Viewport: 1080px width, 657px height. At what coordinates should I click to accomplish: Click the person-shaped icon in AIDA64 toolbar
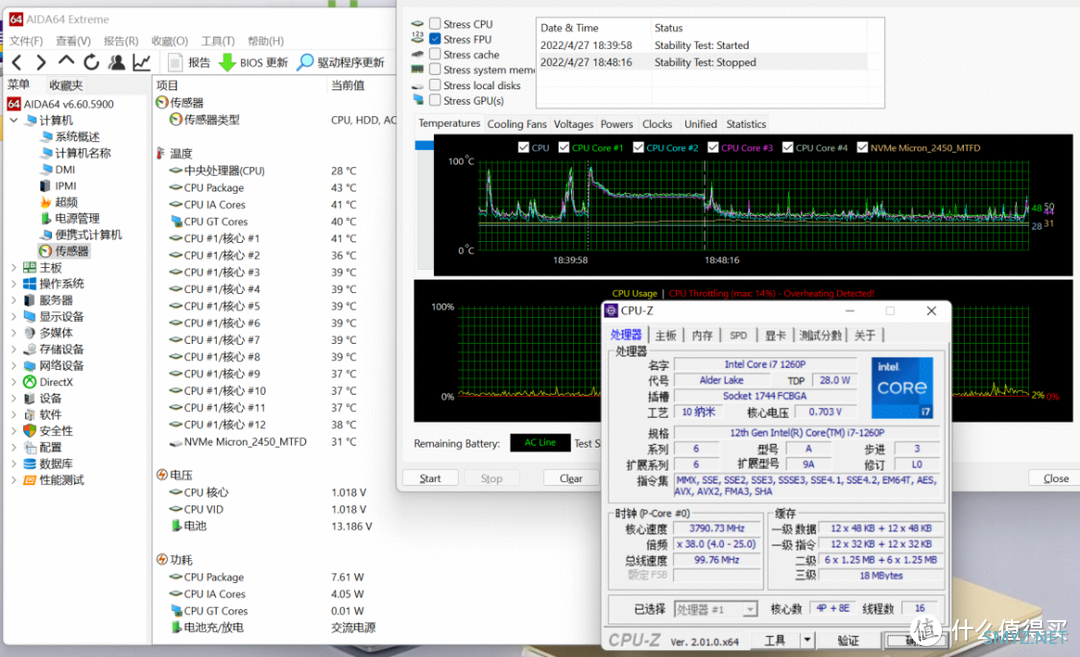116,63
